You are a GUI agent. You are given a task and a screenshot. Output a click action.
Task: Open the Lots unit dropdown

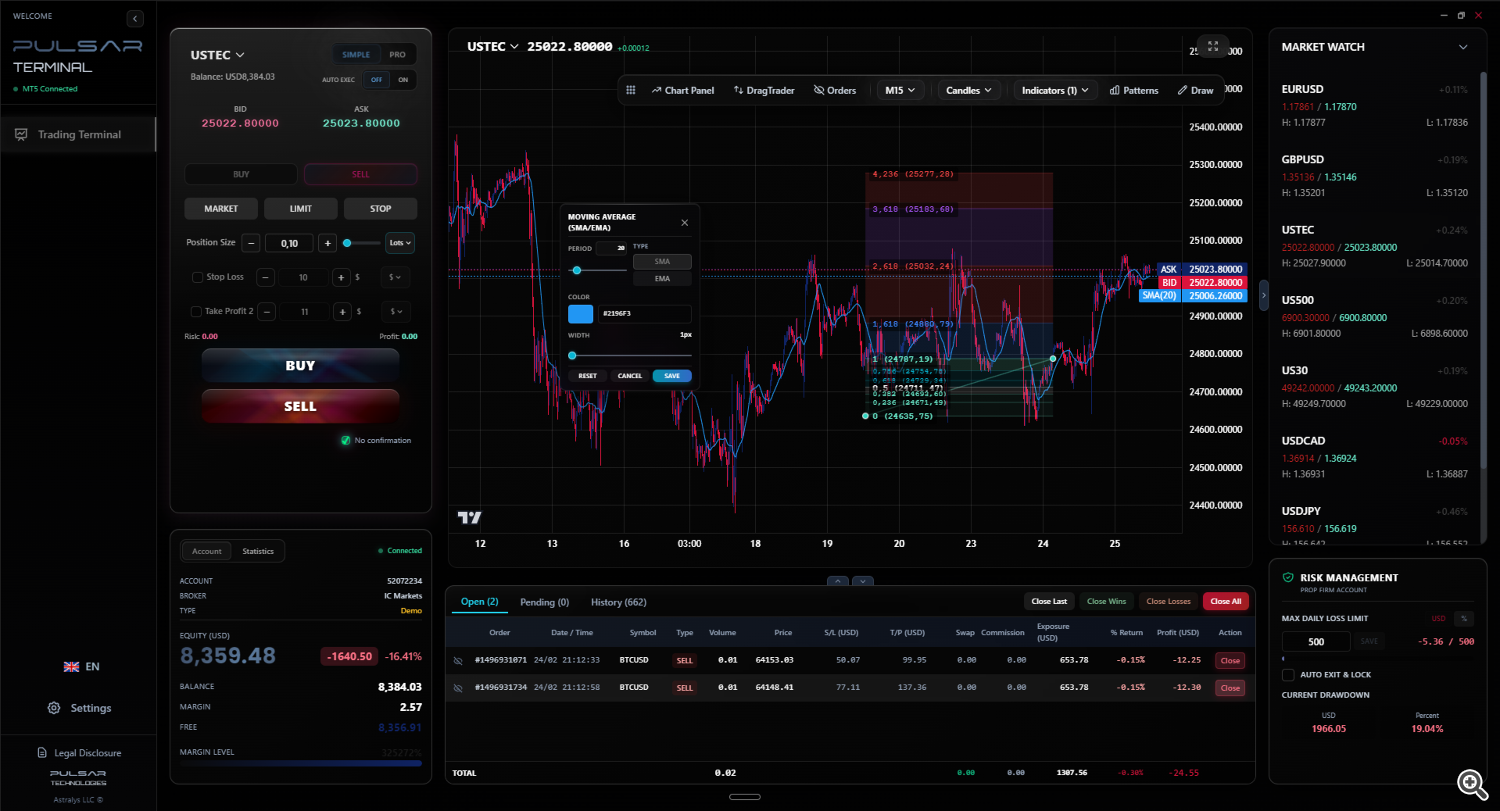tap(399, 243)
